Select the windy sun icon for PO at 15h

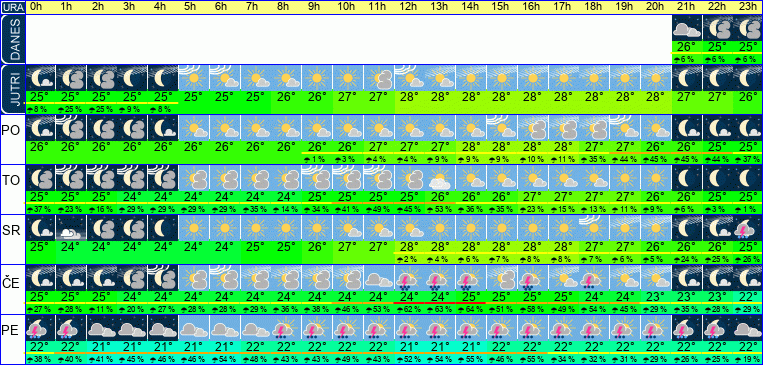502,128
